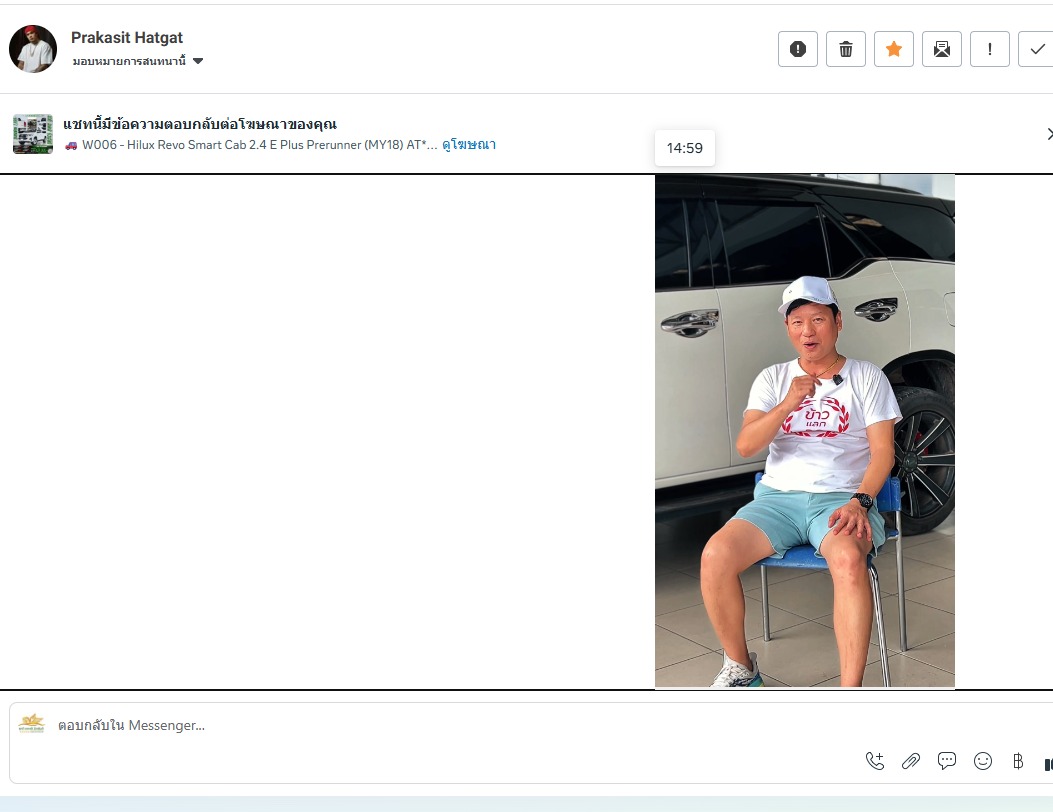
Task: Mark conversation unread via envelope icon
Action: click(x=942, y=49)
